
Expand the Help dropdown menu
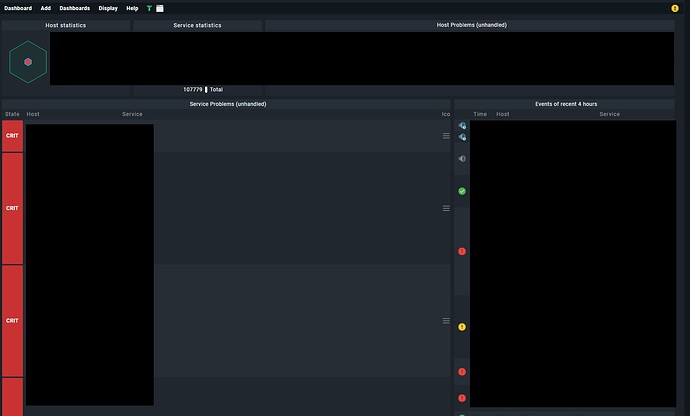[x=132, y=8]
